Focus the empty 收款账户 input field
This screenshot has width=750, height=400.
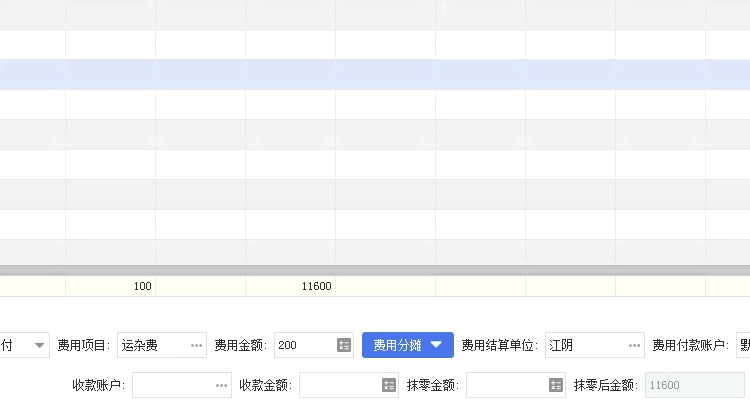(x=172, y=385)
